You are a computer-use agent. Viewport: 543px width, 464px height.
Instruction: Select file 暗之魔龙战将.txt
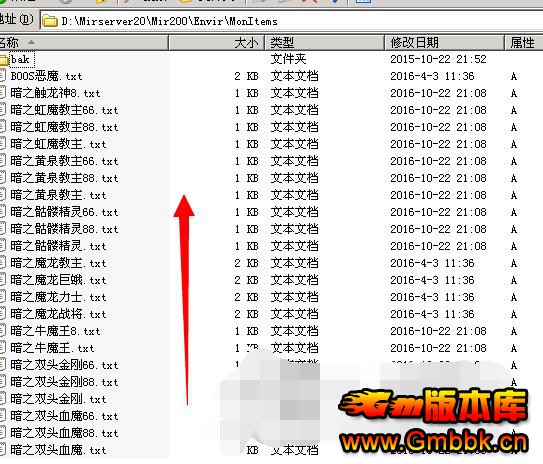[58, 314]
